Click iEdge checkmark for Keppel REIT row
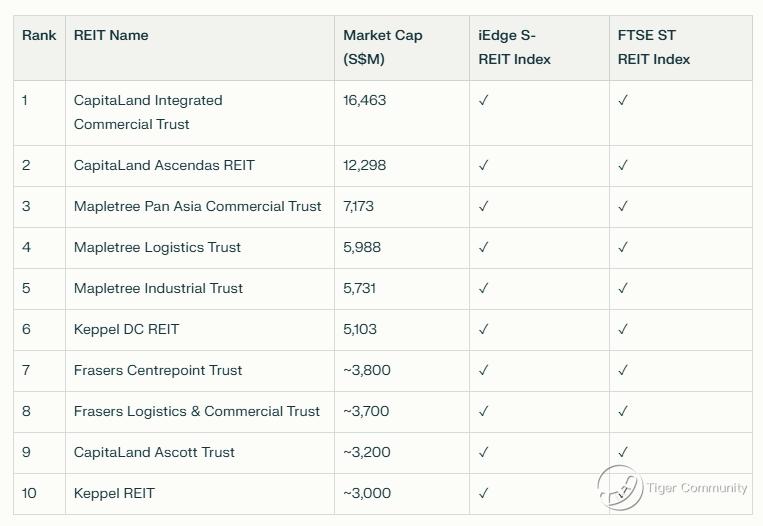Image resolution: width=763 pixels, height=526 pixels. tap(484, 494)
